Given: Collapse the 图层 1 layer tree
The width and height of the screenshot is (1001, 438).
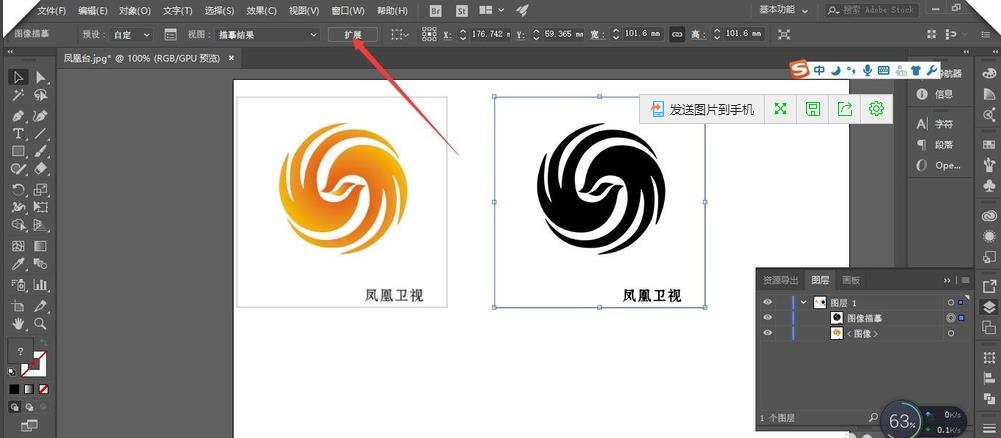Looking at the screenshot, I should (803, 302).
